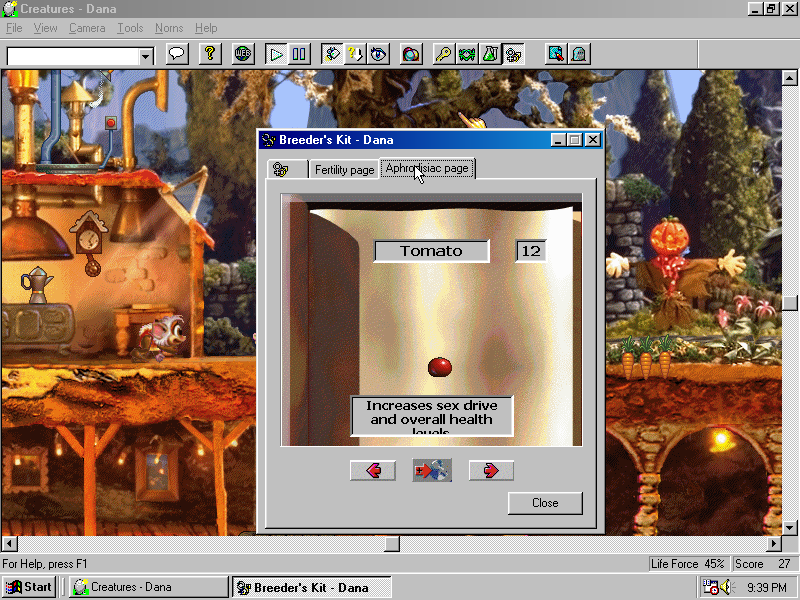The width and height of the screenshot is (800, 600).
Task: Click the question mark with arrow icon
Action: click(355, 54)
